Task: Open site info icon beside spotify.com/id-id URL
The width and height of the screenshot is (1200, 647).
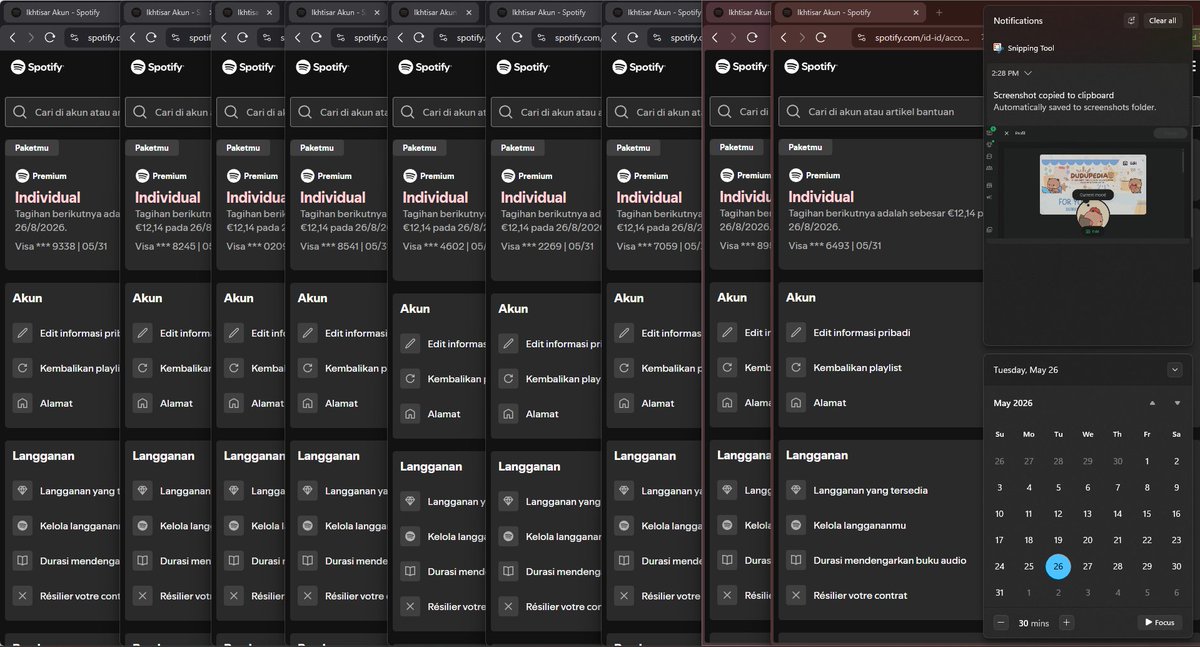Action: pos(863,37)
